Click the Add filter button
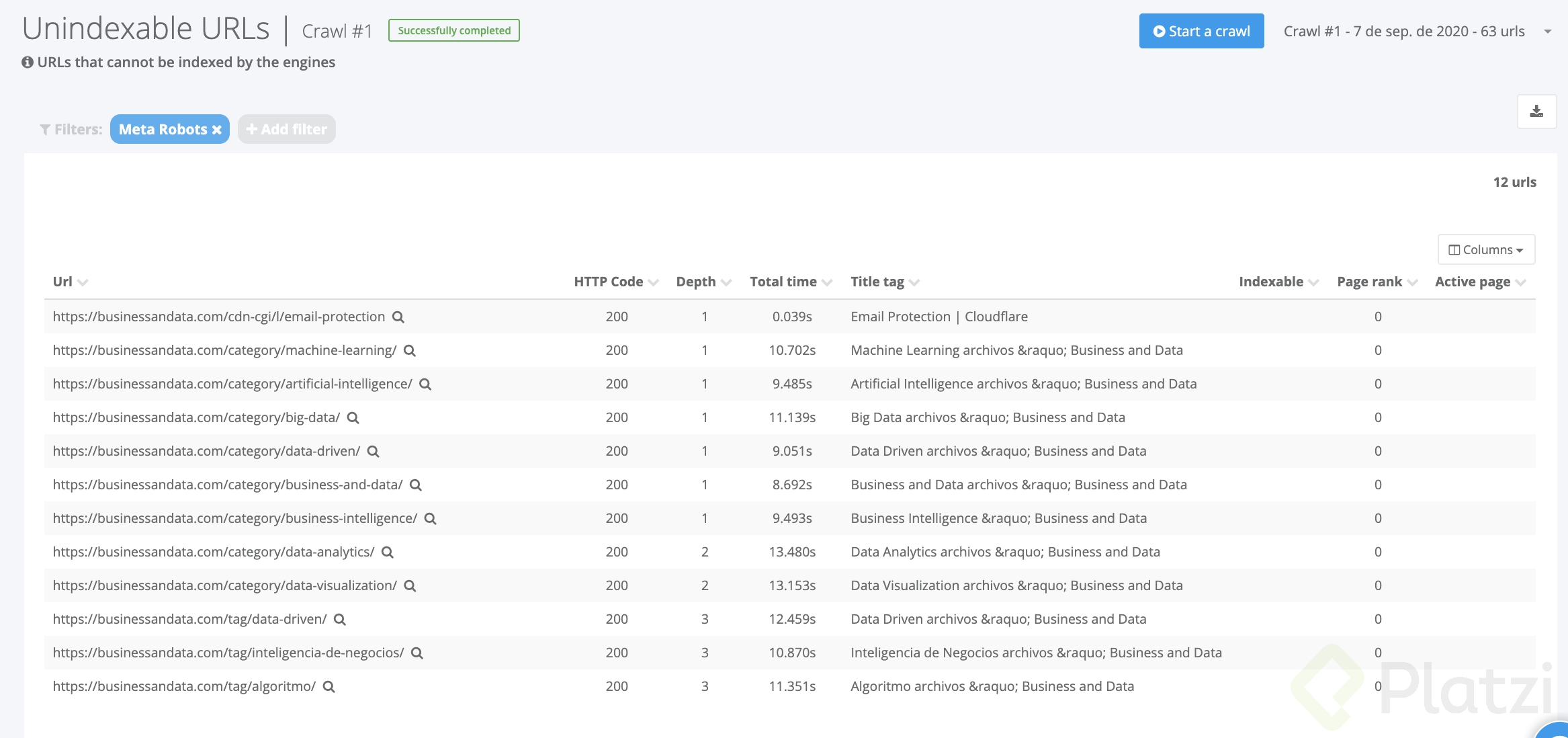This screenshot has height=738, width=1568. pyautogui.click(x=287, y=129)
